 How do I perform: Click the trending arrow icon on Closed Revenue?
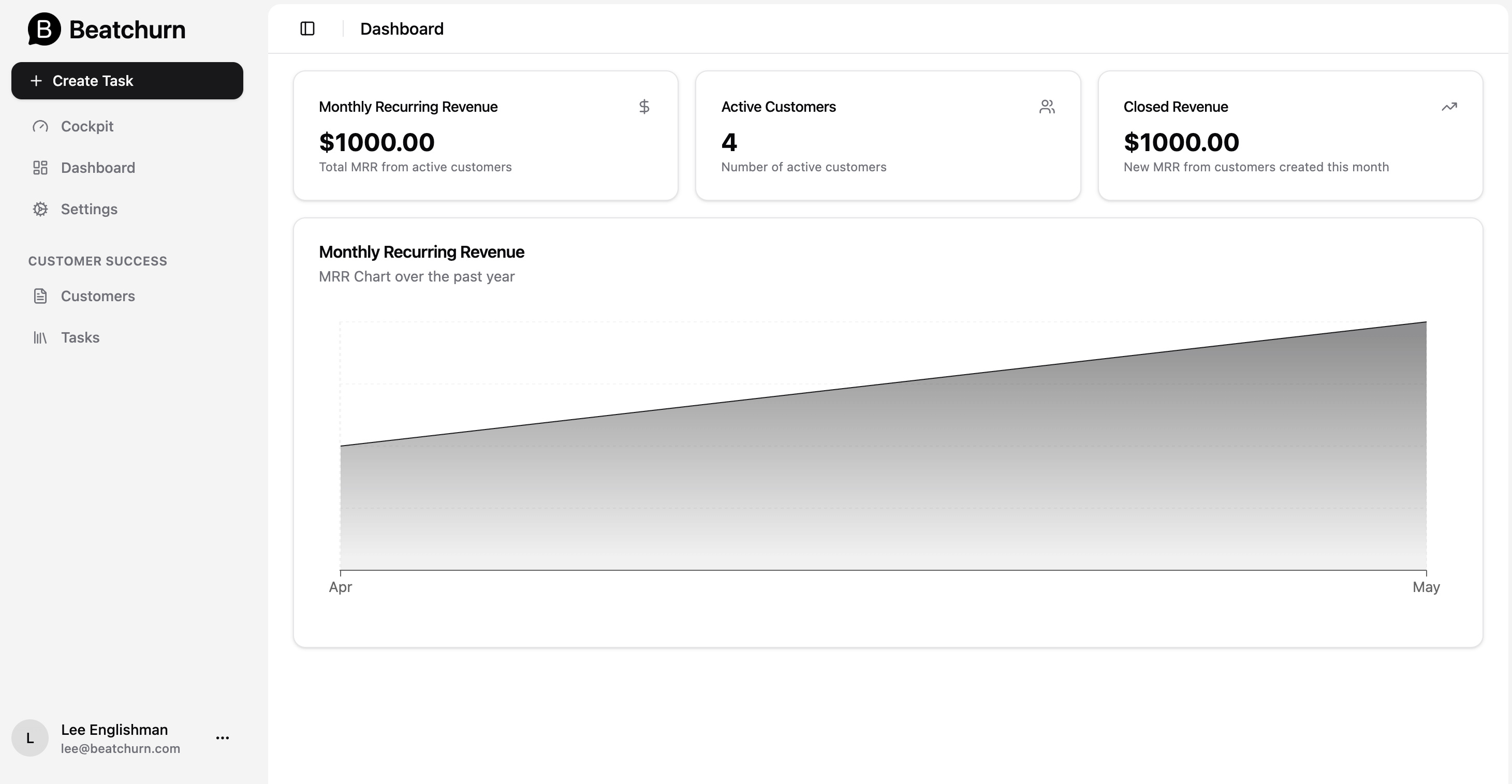tap(1449, 107)
